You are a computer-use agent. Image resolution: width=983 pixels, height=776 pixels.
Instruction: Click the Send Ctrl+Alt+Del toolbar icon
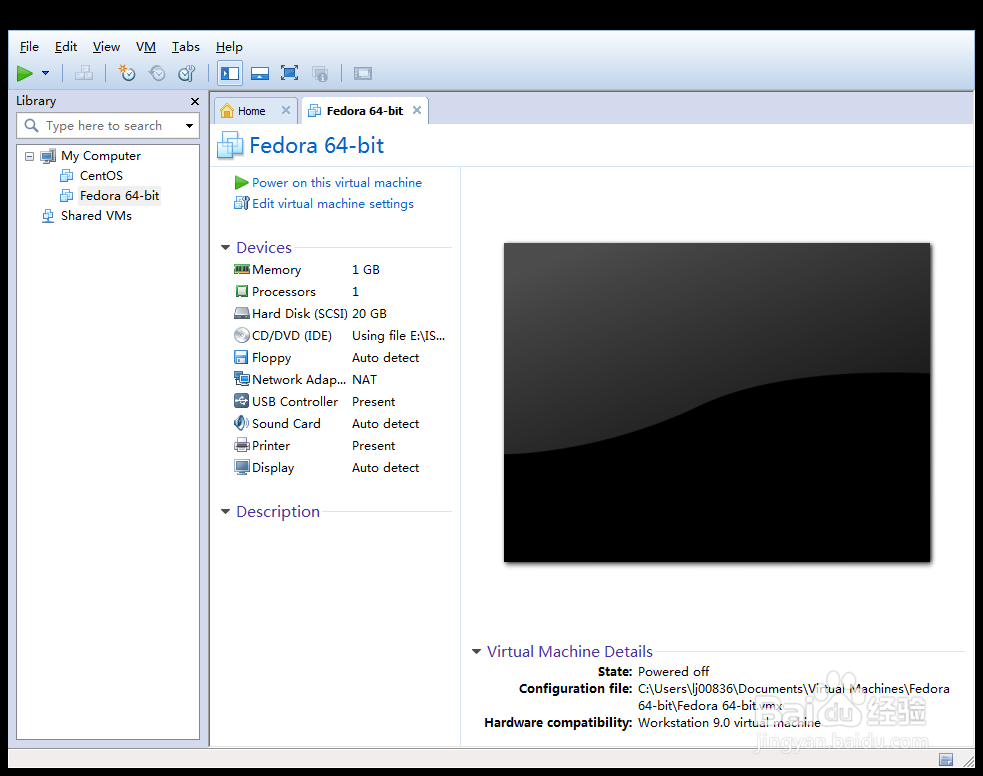pos(84,73)
